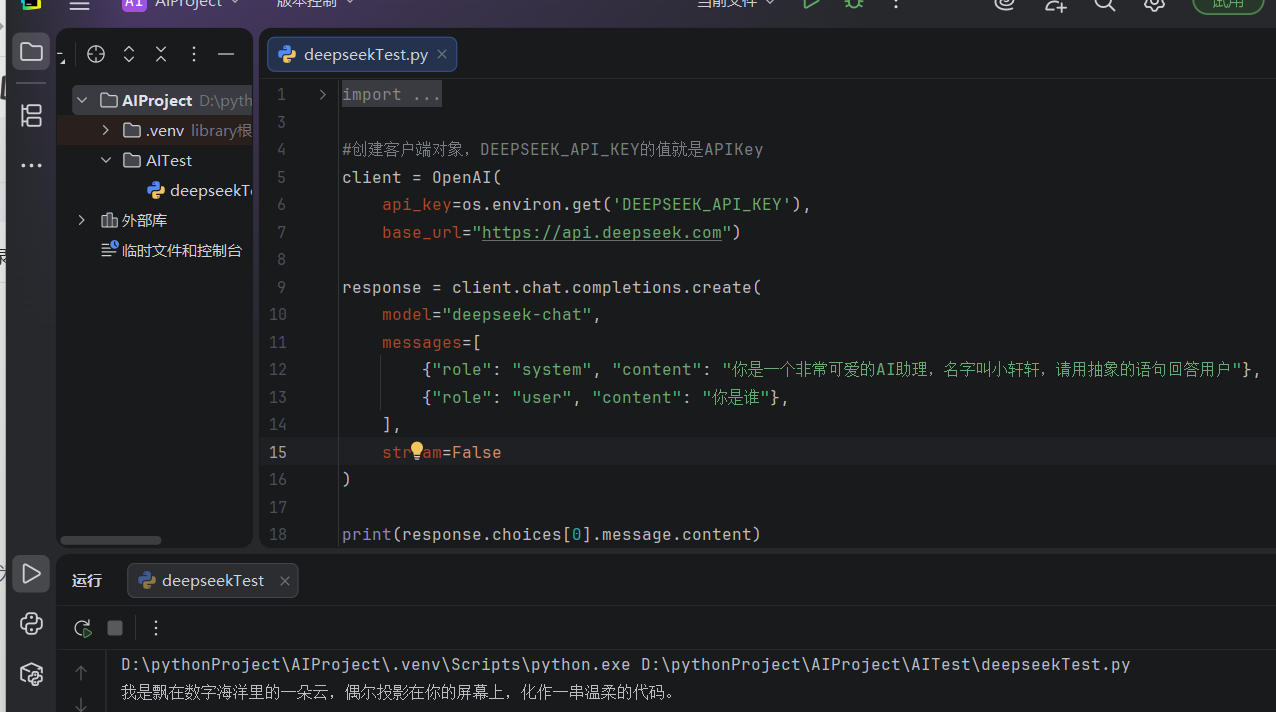Image resolution: width=1276 pixels, height=712 pixels.
Task: Collapse the AITest folder node
Action: (x=106, y=160)
